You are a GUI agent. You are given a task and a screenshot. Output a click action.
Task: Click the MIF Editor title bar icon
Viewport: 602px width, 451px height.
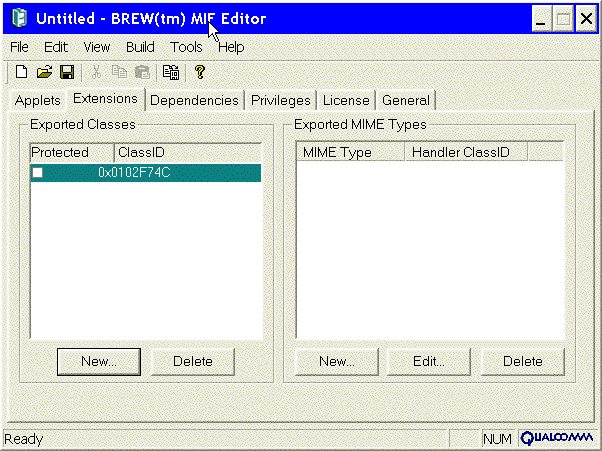[19, 18]
